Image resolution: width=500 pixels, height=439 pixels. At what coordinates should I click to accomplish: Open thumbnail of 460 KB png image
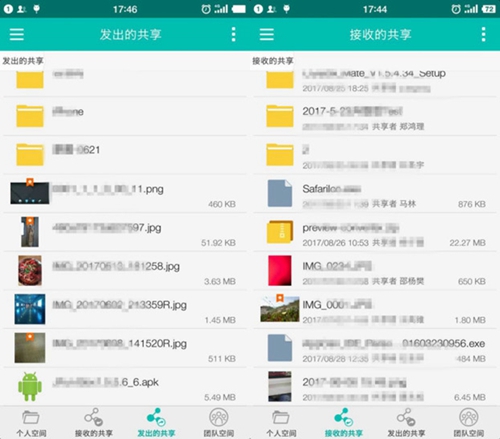tap(30, 193)
